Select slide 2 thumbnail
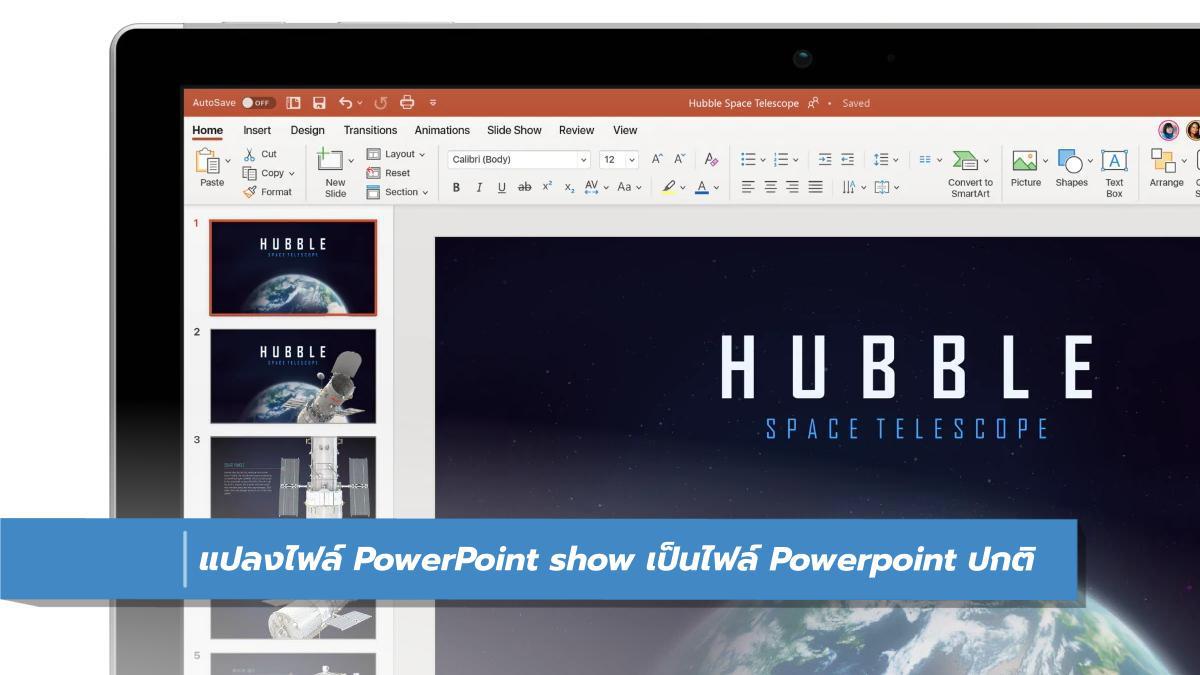This screenshot has width=1200, height=675. pos(293,376)
